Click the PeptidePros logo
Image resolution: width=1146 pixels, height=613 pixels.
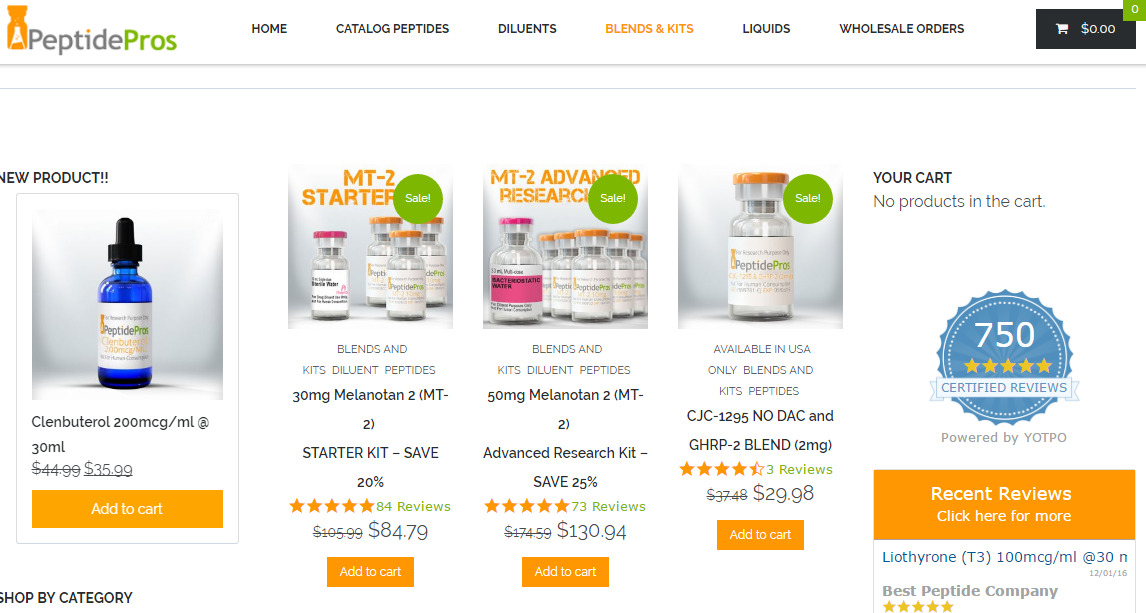[91, 31]
